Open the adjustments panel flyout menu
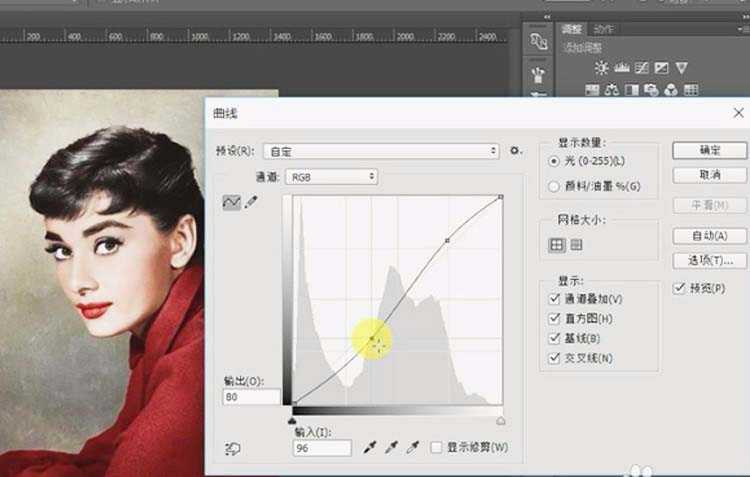This screenshot has height=477, width=750. 741,29
